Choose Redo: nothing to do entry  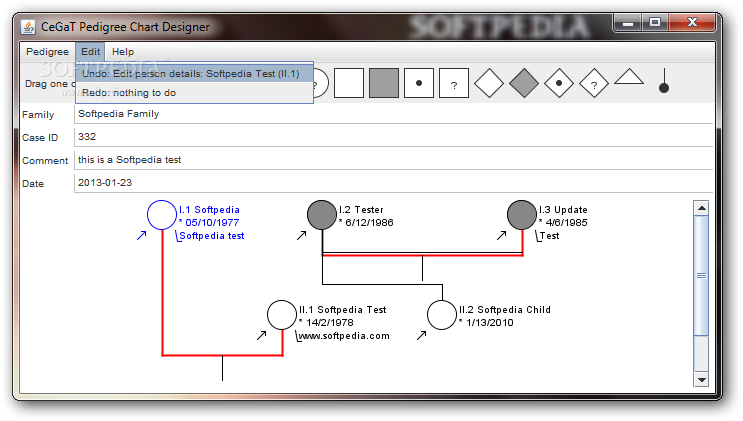[x=194, y=92]
